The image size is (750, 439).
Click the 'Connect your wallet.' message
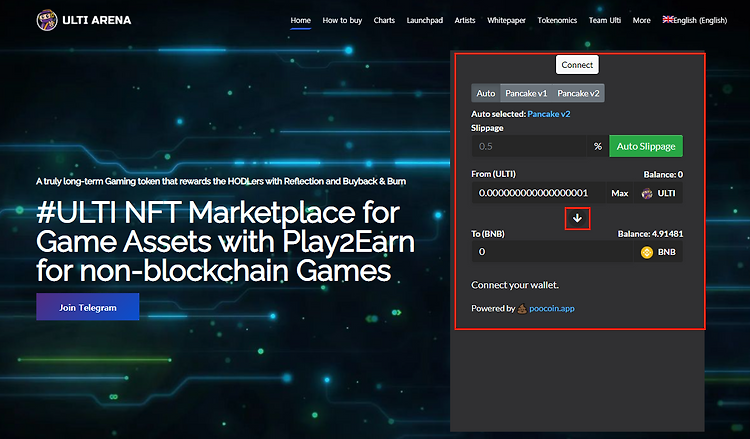[x=515, y=285]
